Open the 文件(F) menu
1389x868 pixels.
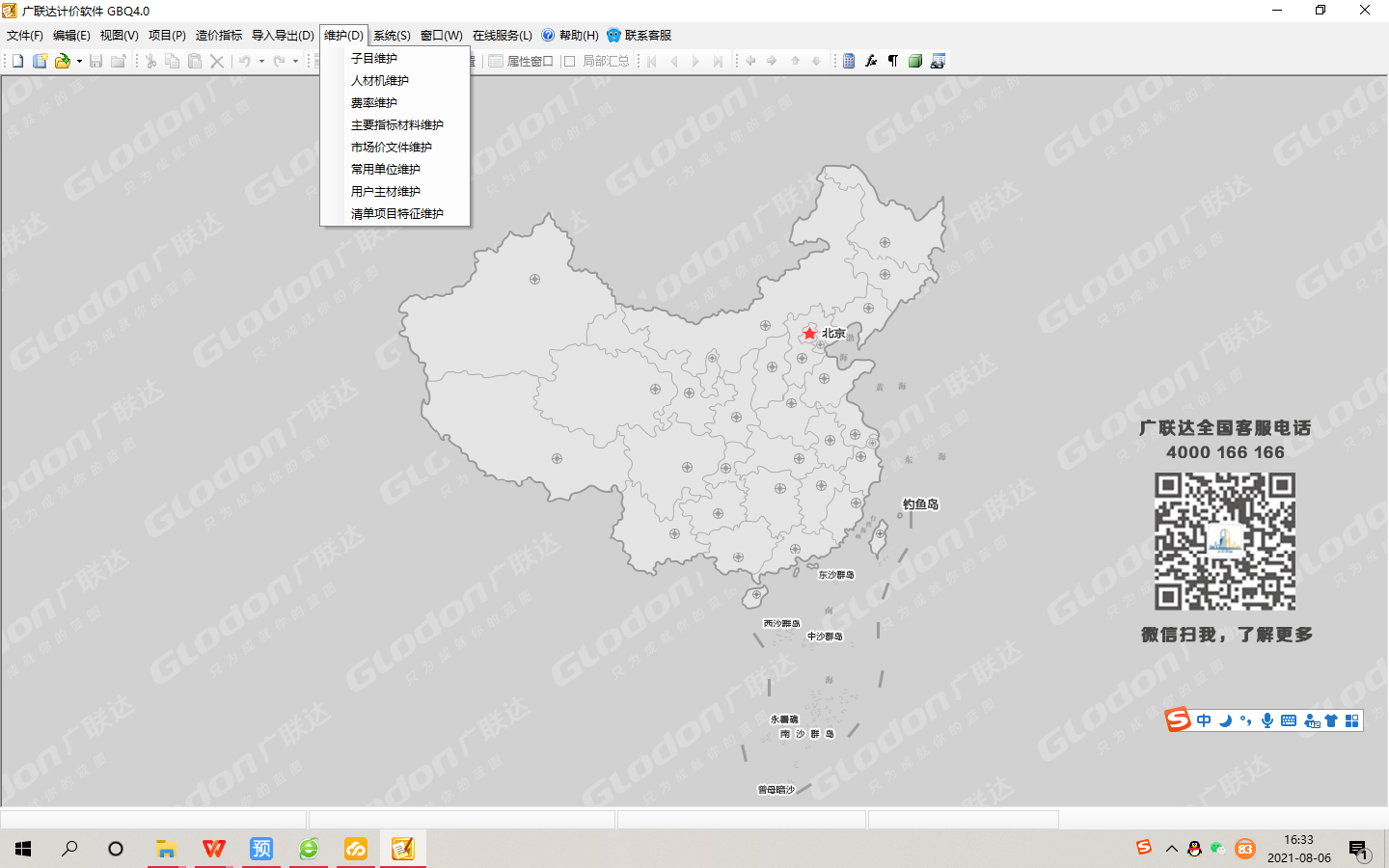tap(25, 35)
